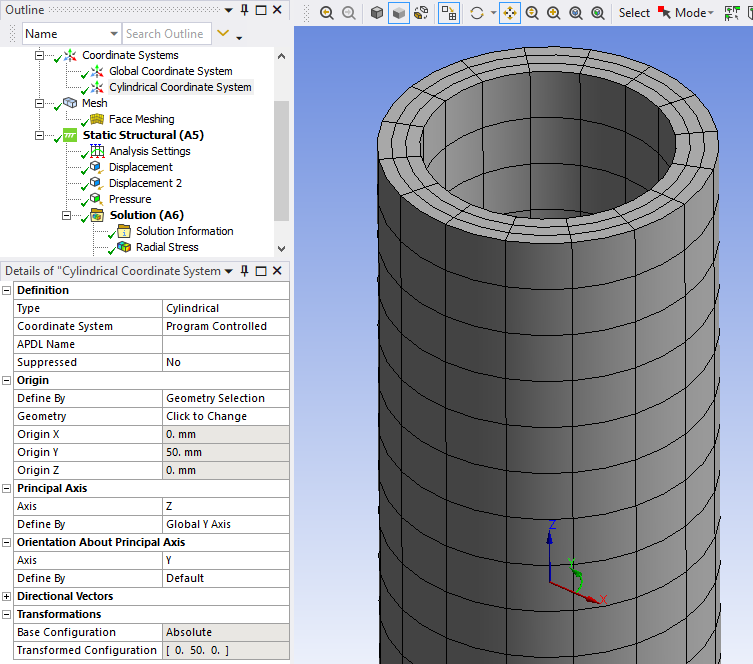Open the Outline panel options arrow
The height and width of the screenshot is (664, 753).
pos(228,9)
